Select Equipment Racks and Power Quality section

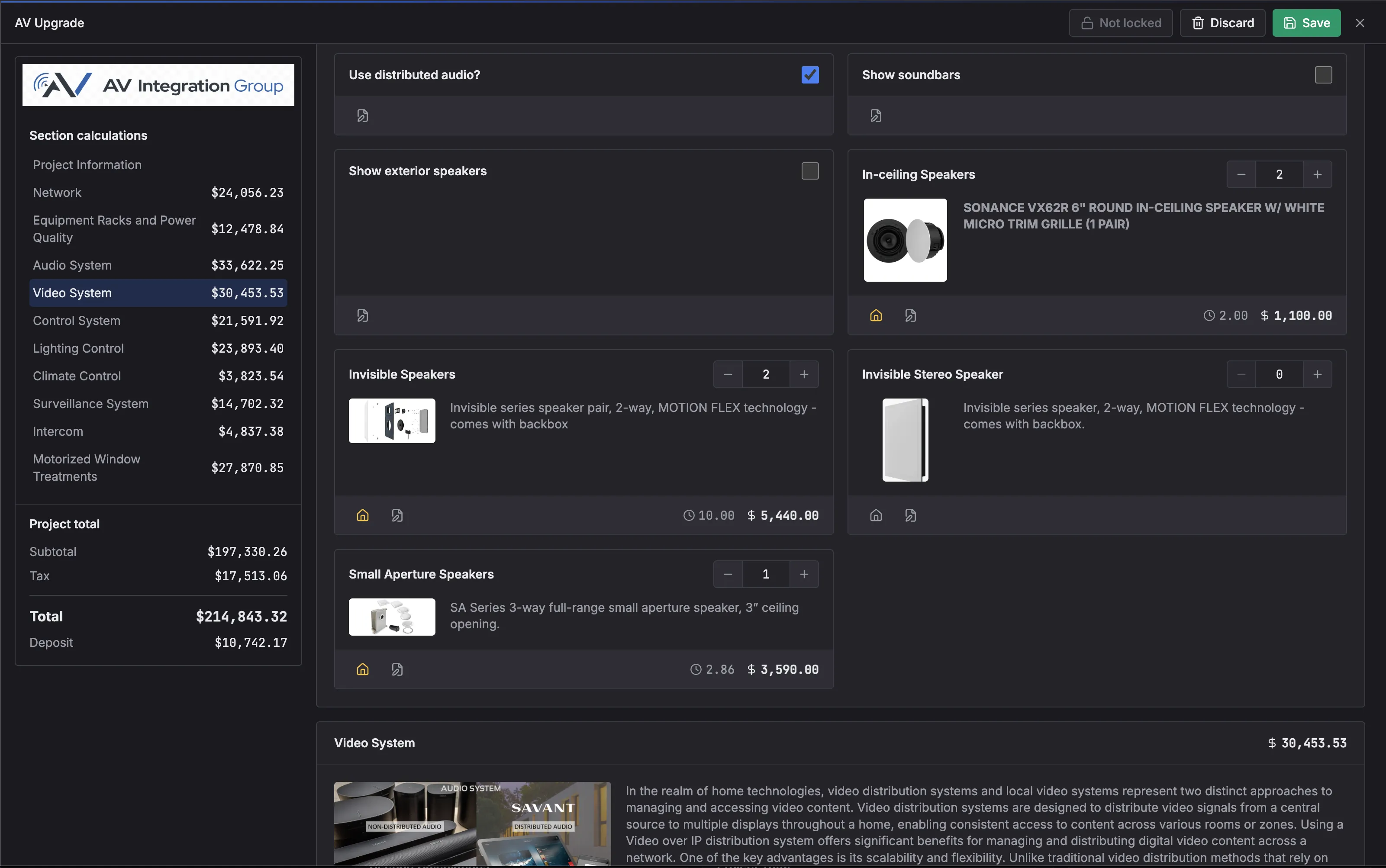coord(158,228)
